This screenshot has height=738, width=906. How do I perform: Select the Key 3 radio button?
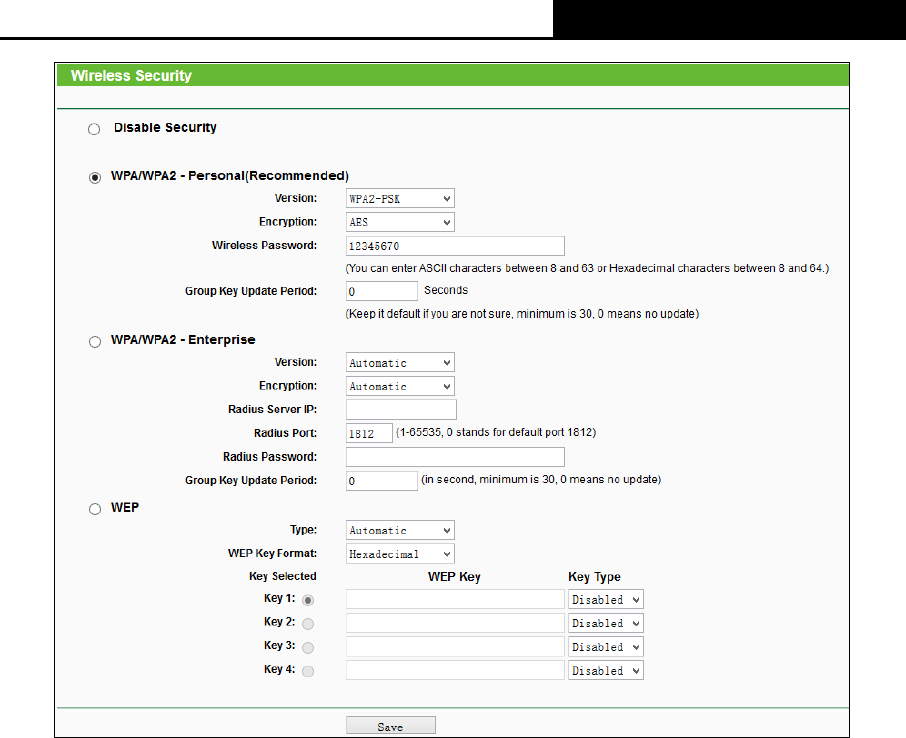pyautogui.click(x=308, y=647)
